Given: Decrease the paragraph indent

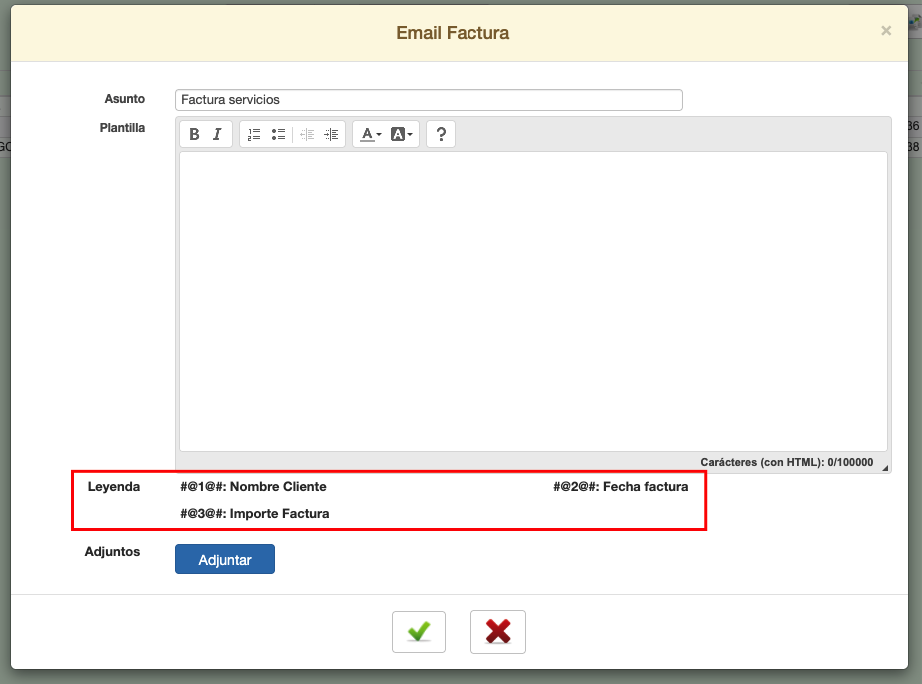Looking at the screenshot, I should pyautogui.click(x=307, y=134).
